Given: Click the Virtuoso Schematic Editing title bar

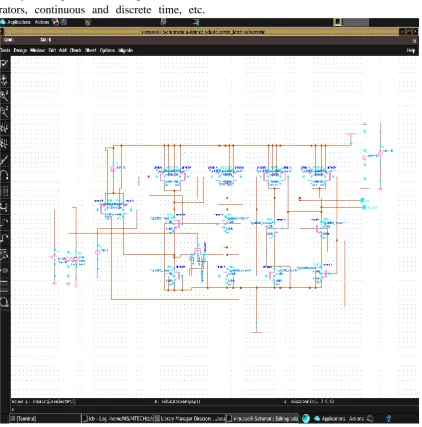Looking at the screenshot, I should (203, 32).
